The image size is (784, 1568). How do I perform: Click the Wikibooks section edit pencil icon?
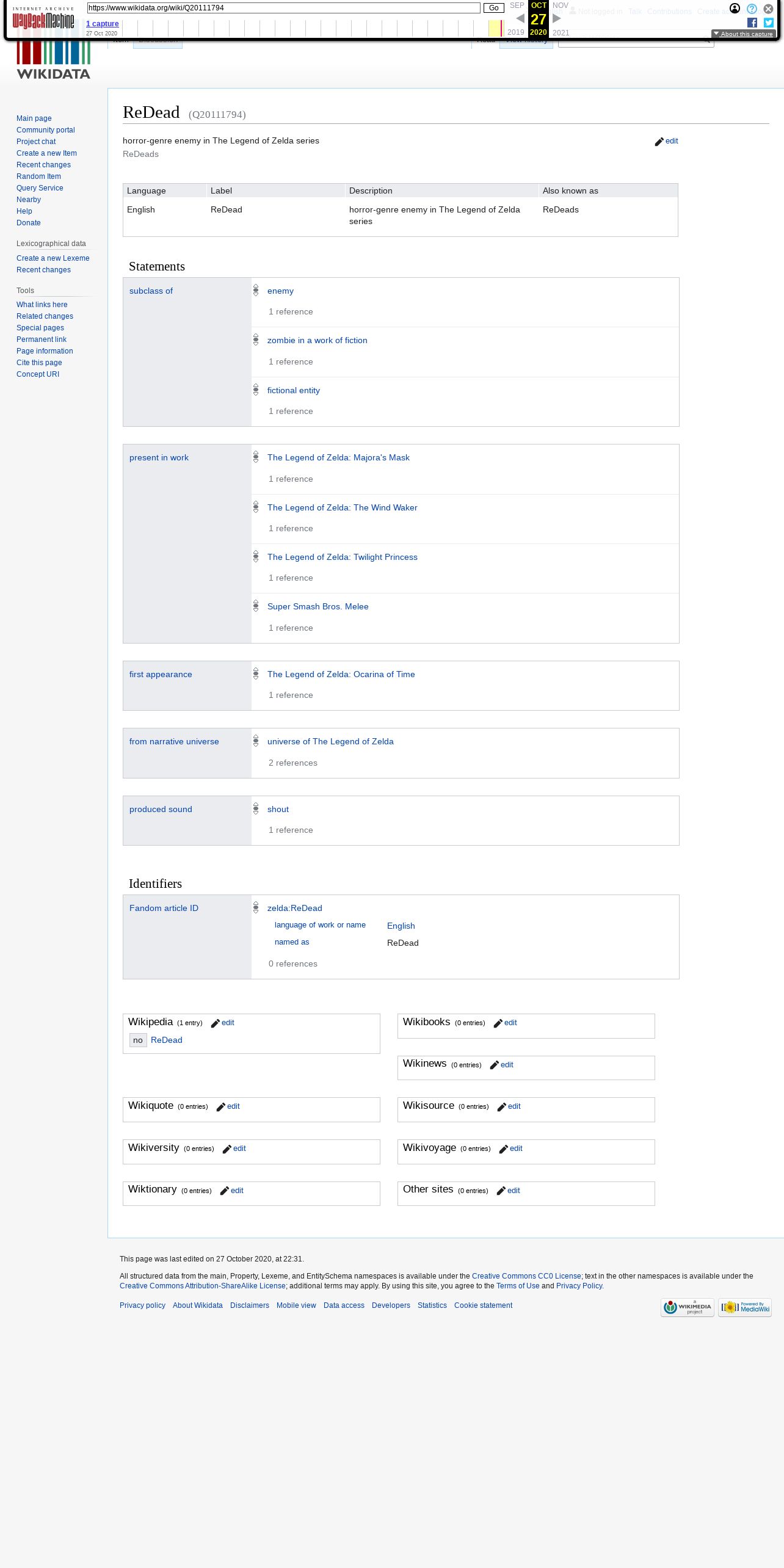pyautogui.click(x=498, y=1023)
